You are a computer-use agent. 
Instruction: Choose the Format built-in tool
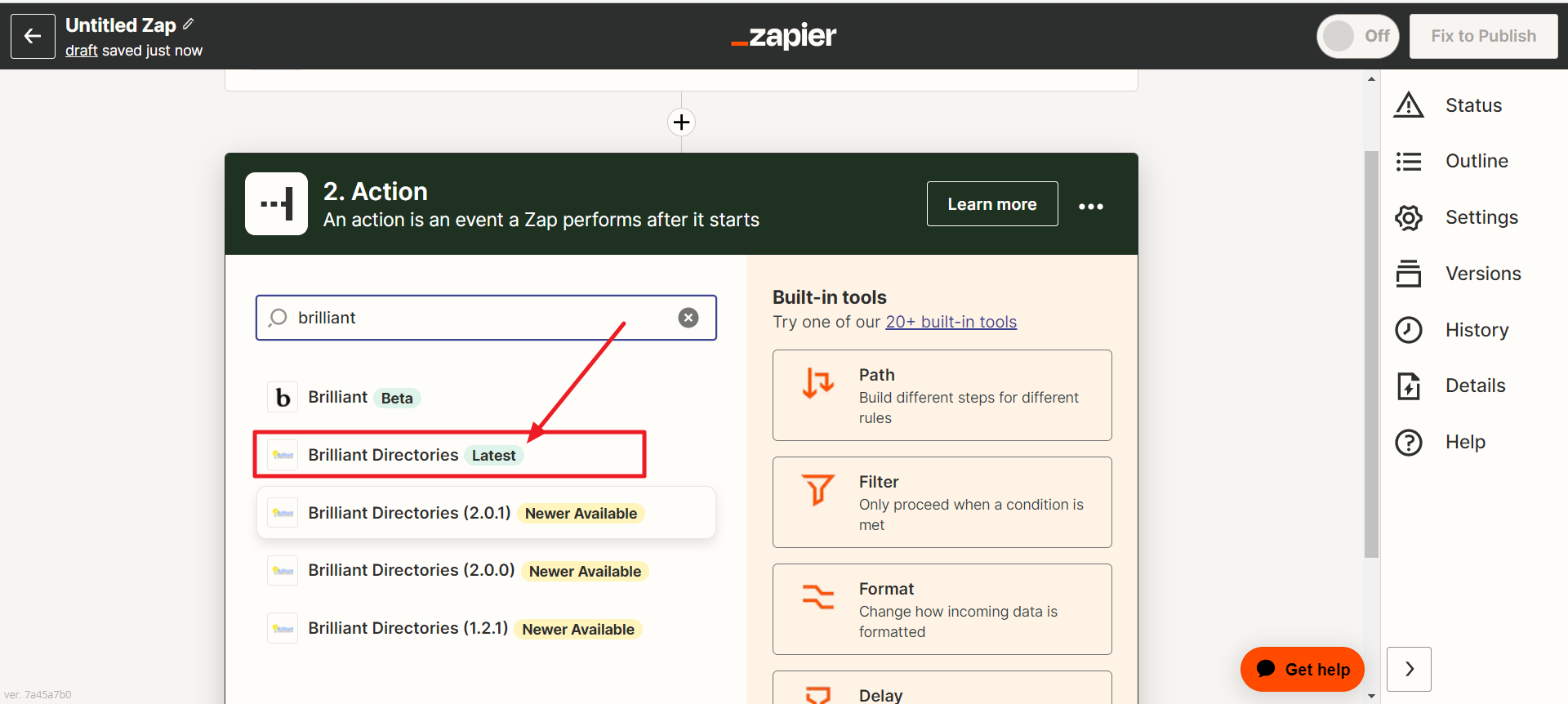pos(942,609)
